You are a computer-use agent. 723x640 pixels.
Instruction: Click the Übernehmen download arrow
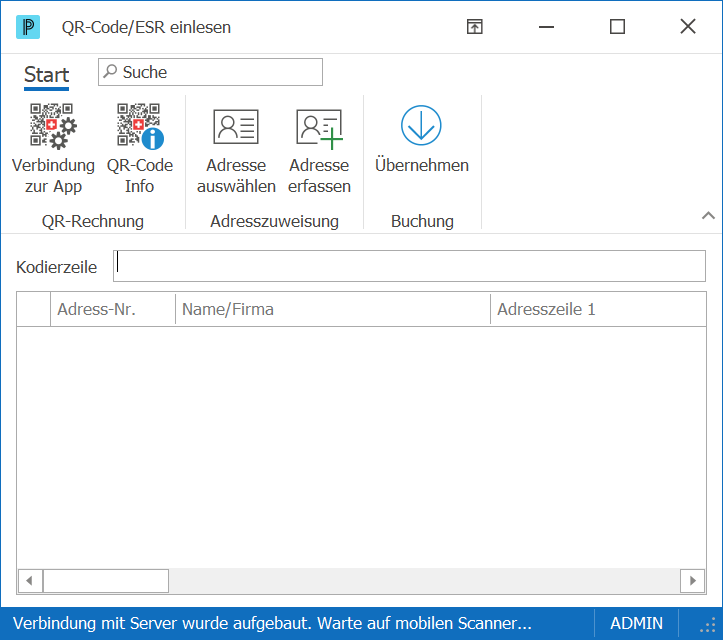click(x=421, y=125)
